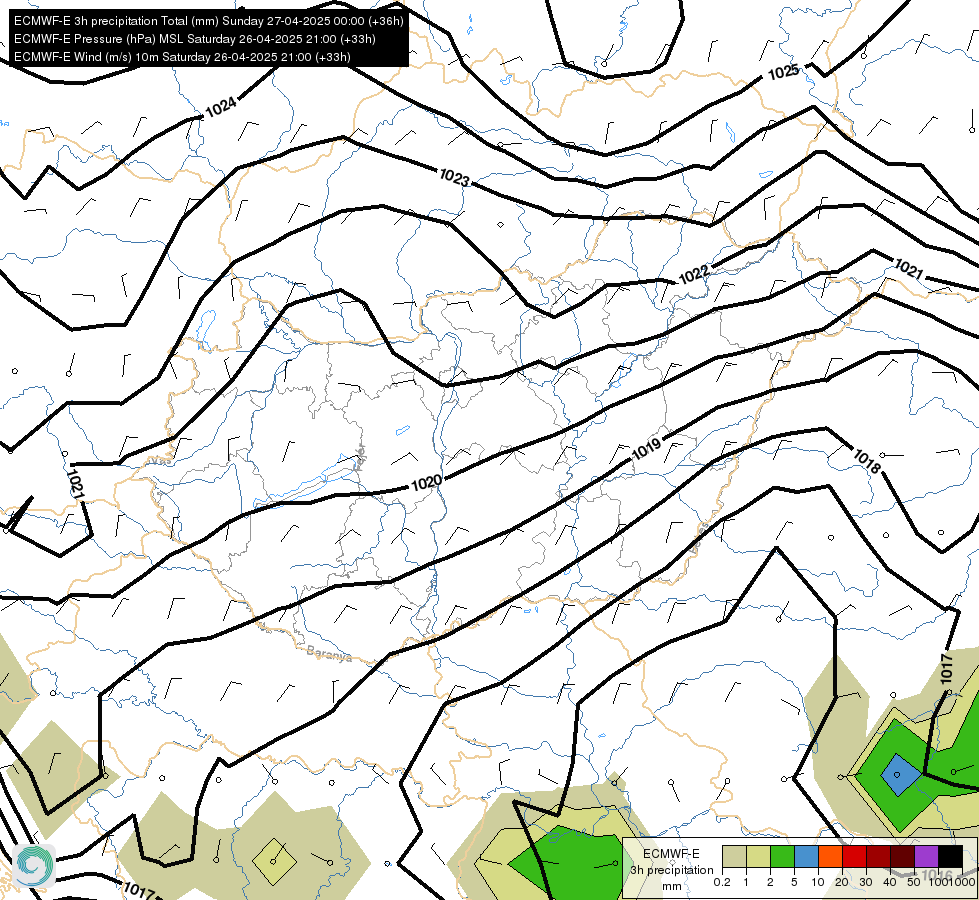The width and height of the screenshot is (979, 900).
Task: Click the 'Pressure (hPa) MSL' header line
Action: coord(195,39)
